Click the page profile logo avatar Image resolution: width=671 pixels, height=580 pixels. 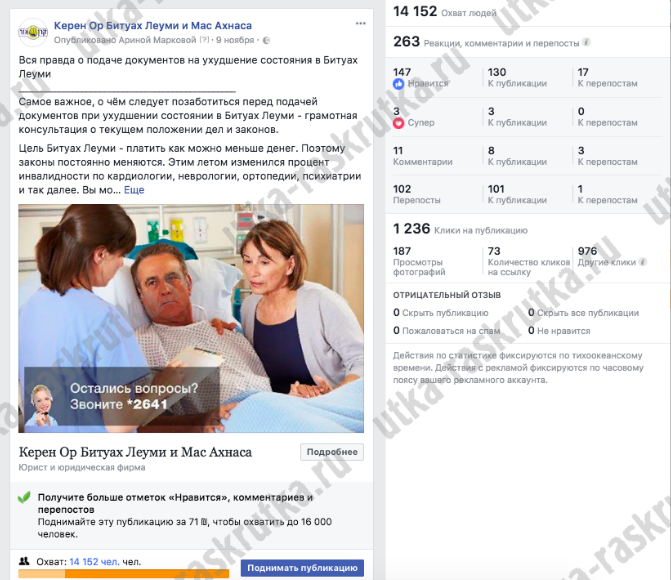coord(33,32)
